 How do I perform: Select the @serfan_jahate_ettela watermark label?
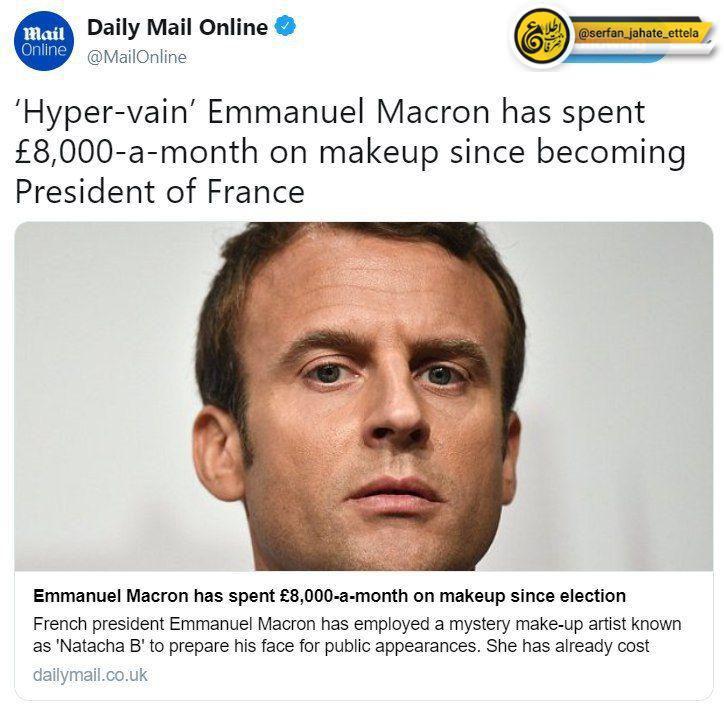pos(639,34)
